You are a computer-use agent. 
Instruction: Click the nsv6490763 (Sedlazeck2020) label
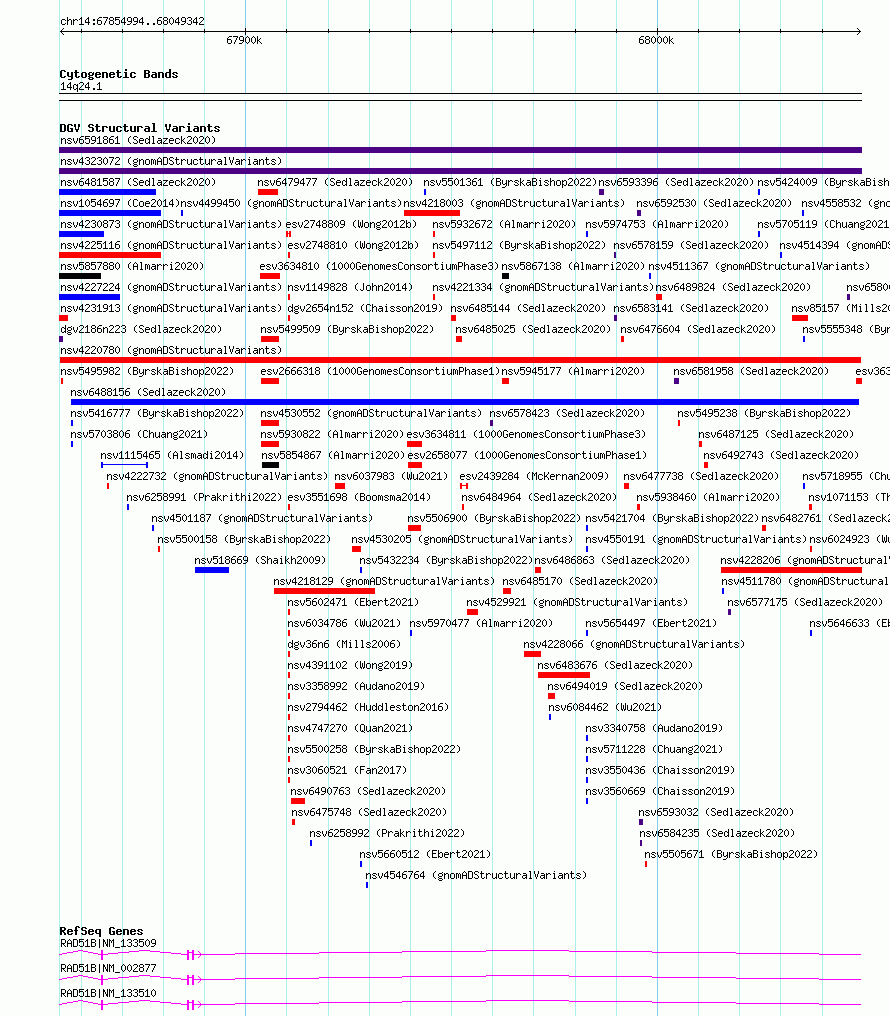coord(368,791)
